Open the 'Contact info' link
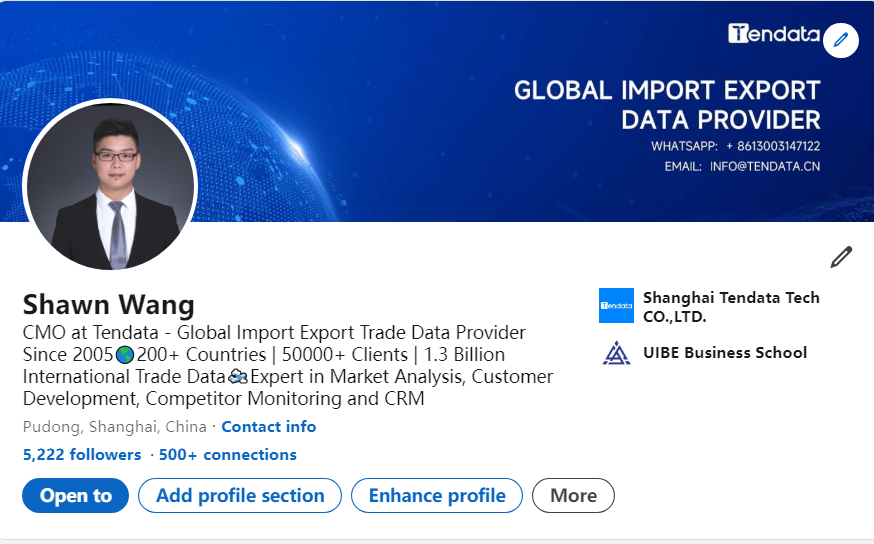Screen dimensions: 874x544 pos(268,427)
